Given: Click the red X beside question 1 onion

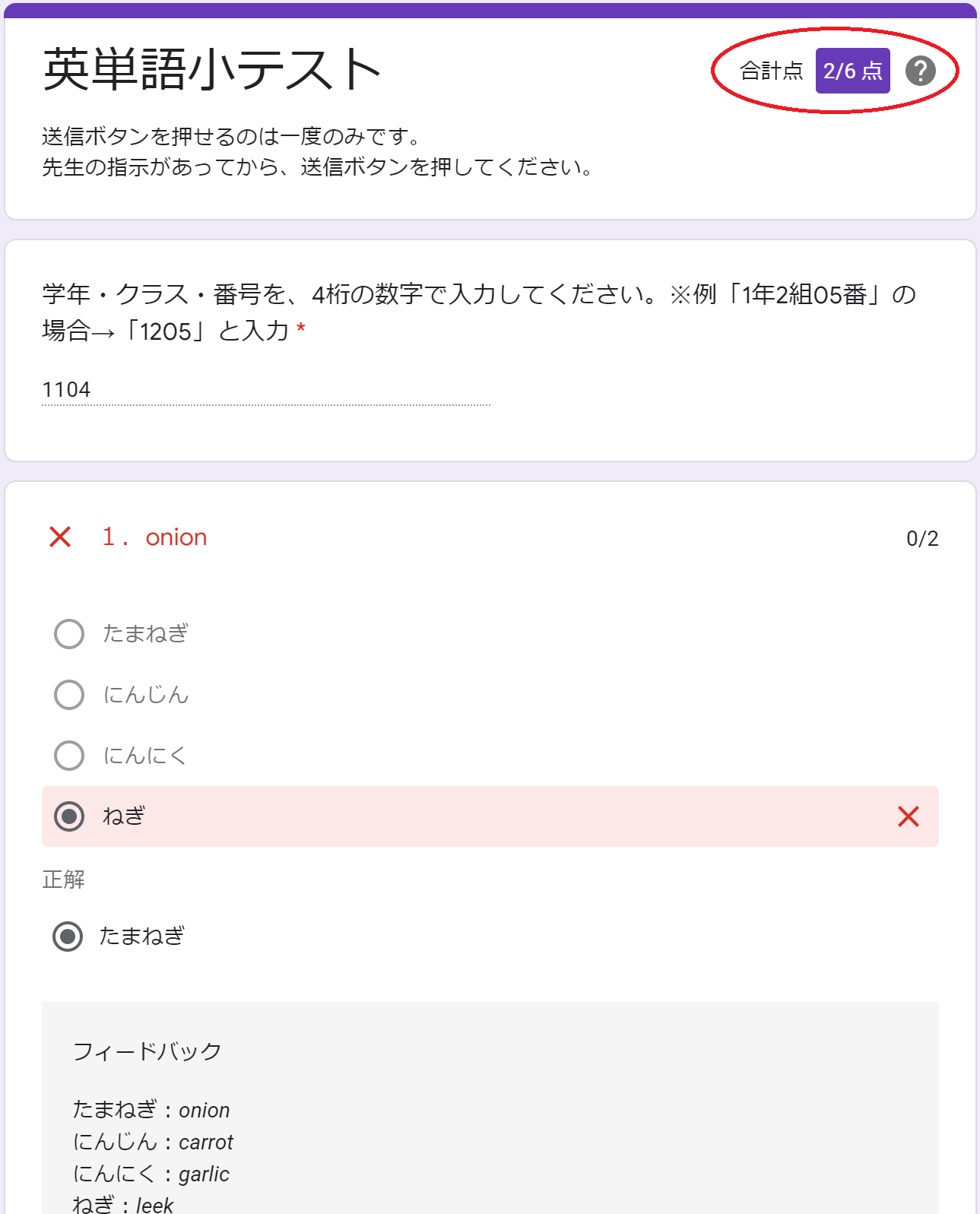Looking at the screenshot, I should pos(60,537).
